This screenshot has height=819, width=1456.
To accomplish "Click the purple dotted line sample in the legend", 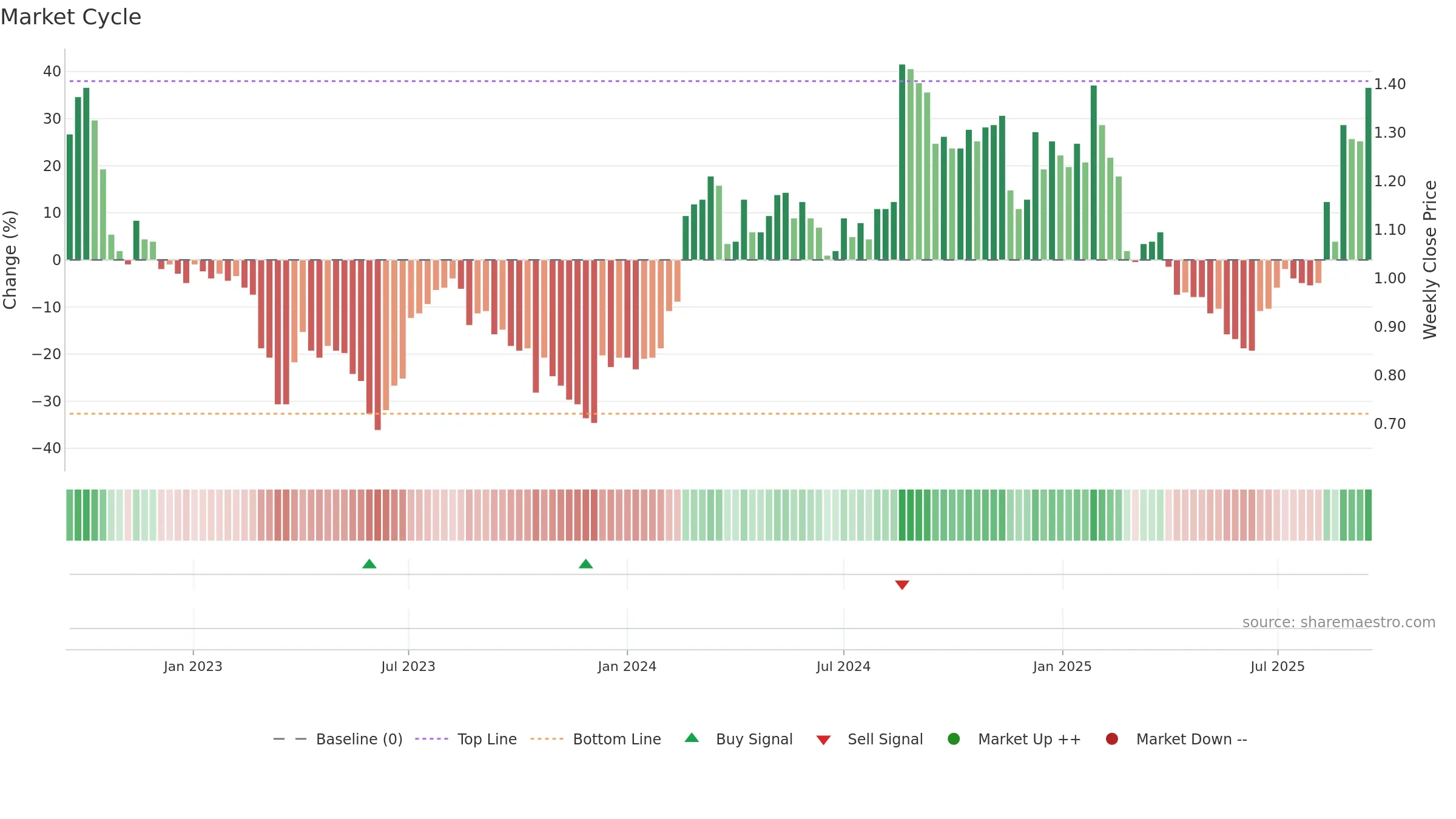I will [431, 739].
